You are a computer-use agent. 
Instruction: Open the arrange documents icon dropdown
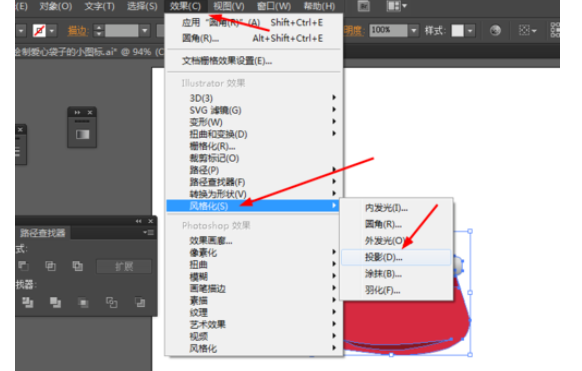tap(396, 6)
